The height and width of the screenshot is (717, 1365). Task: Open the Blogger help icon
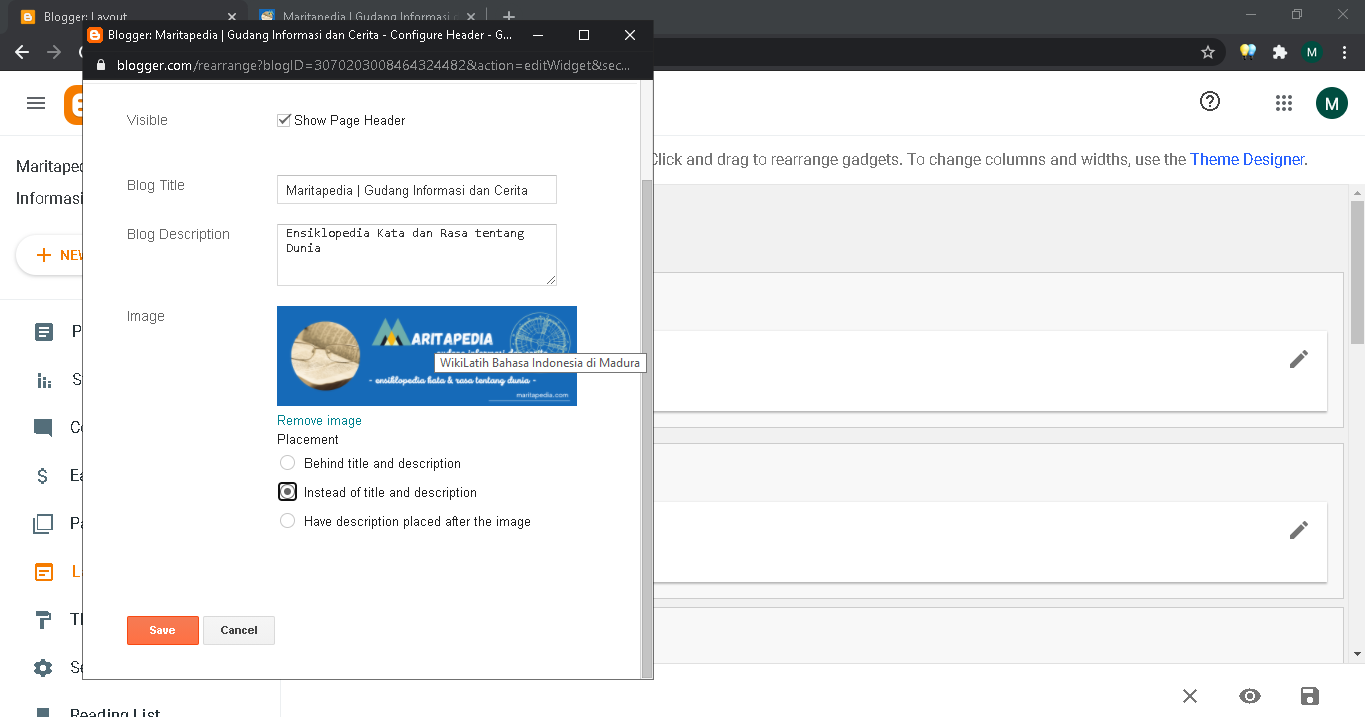tap(1210, 102)
